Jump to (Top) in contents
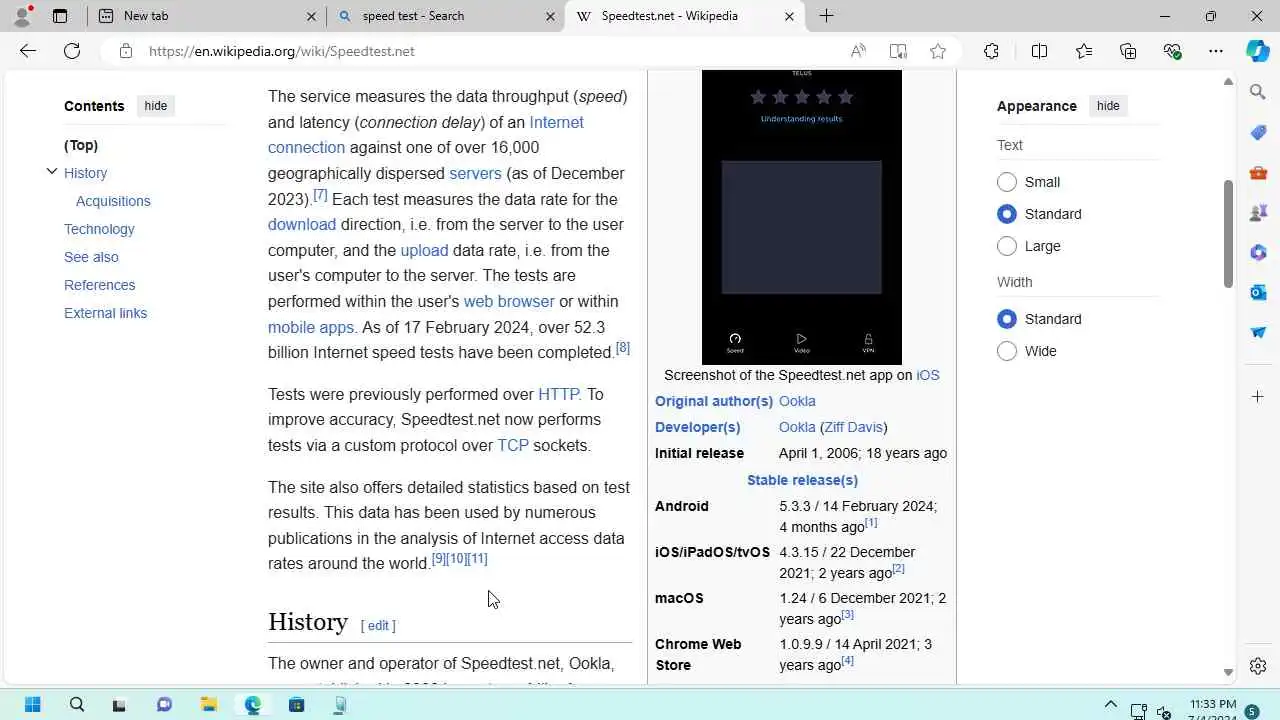 pos(81,145)
